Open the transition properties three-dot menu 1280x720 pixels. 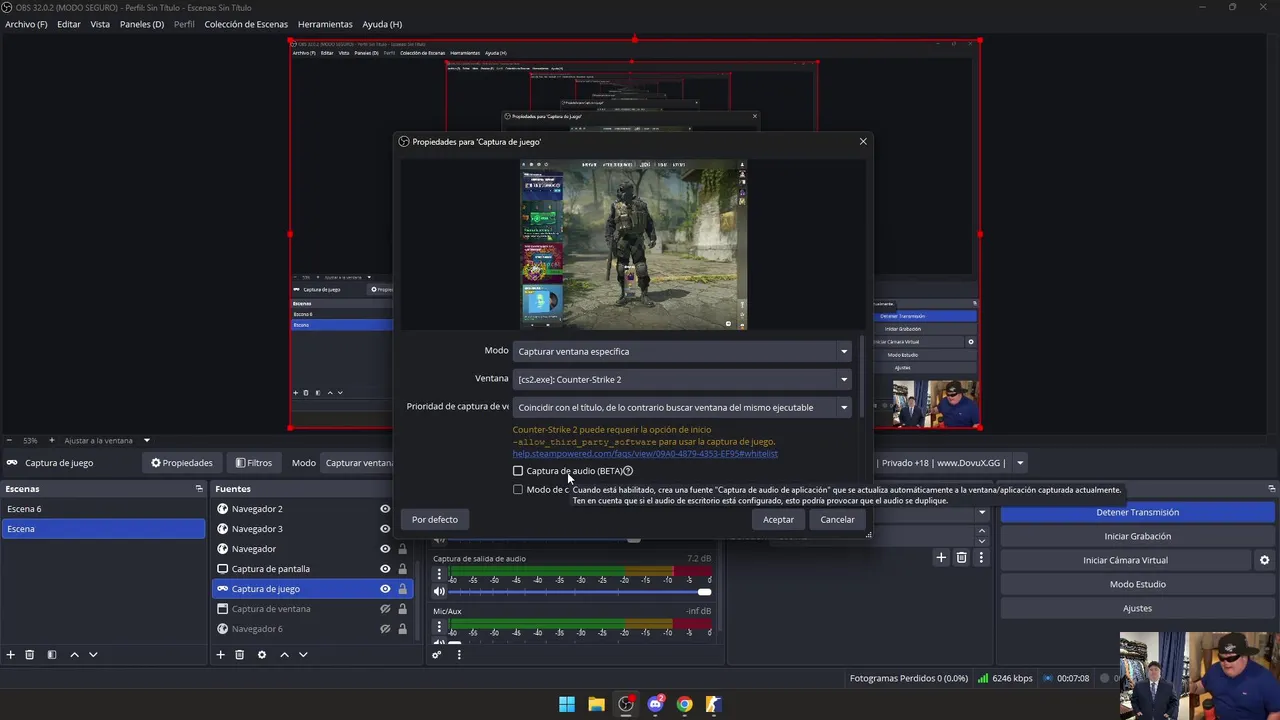(981, 557)
